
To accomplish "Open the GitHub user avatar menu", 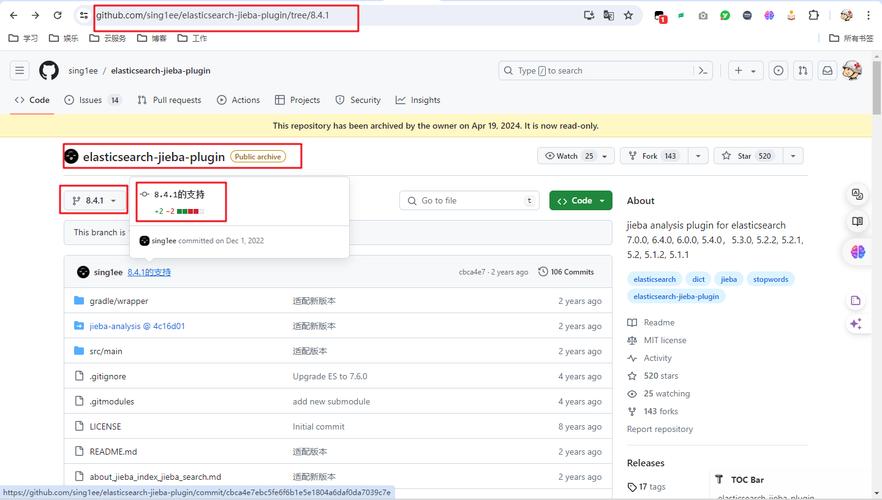I will (852, 70).
